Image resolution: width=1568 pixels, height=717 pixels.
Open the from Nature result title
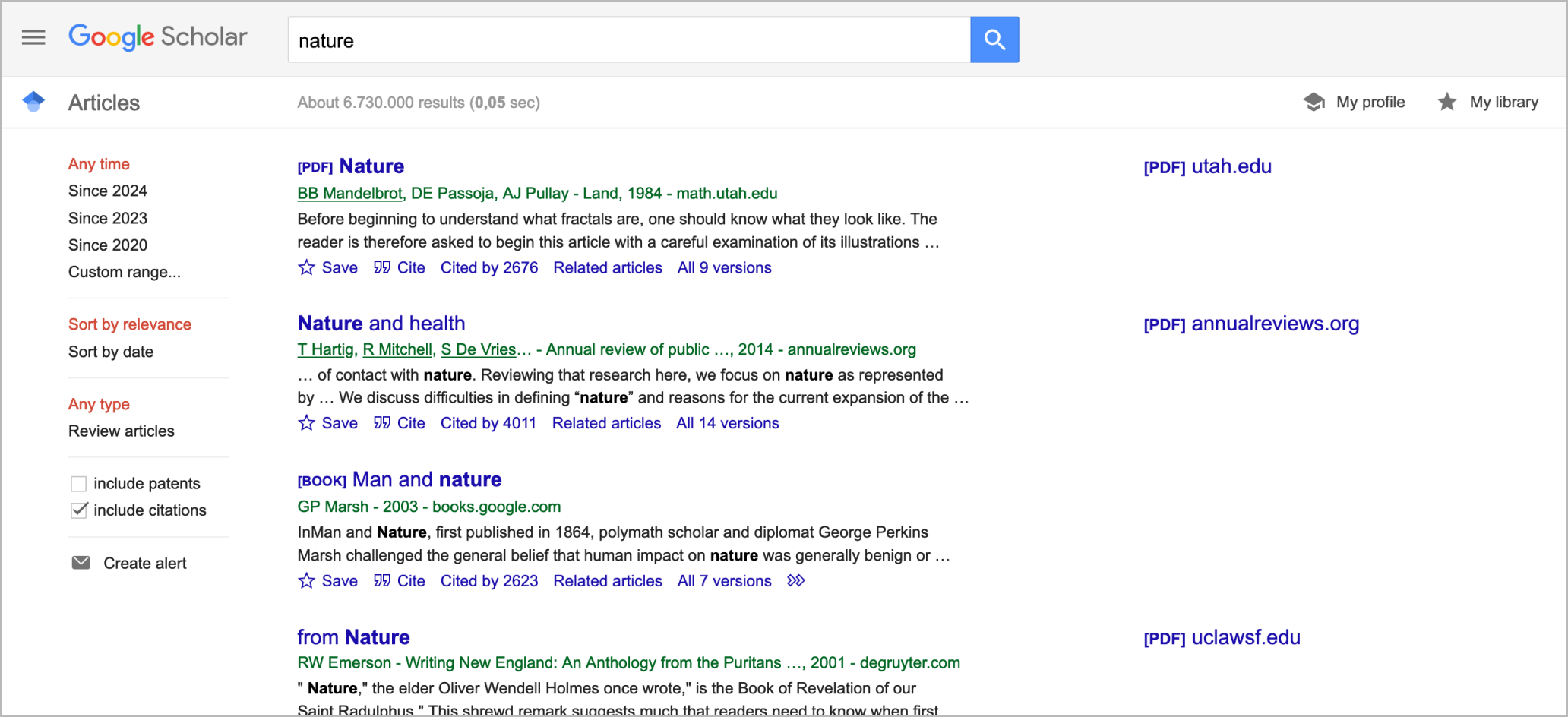click(353, 636)
